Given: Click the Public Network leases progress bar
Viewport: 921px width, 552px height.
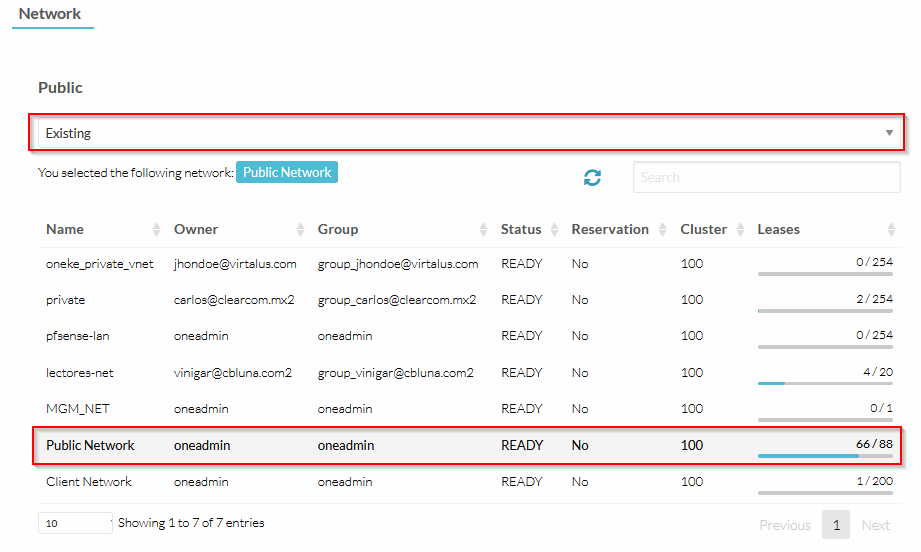Looking at the screenshot, I should (x=825, y=455).
